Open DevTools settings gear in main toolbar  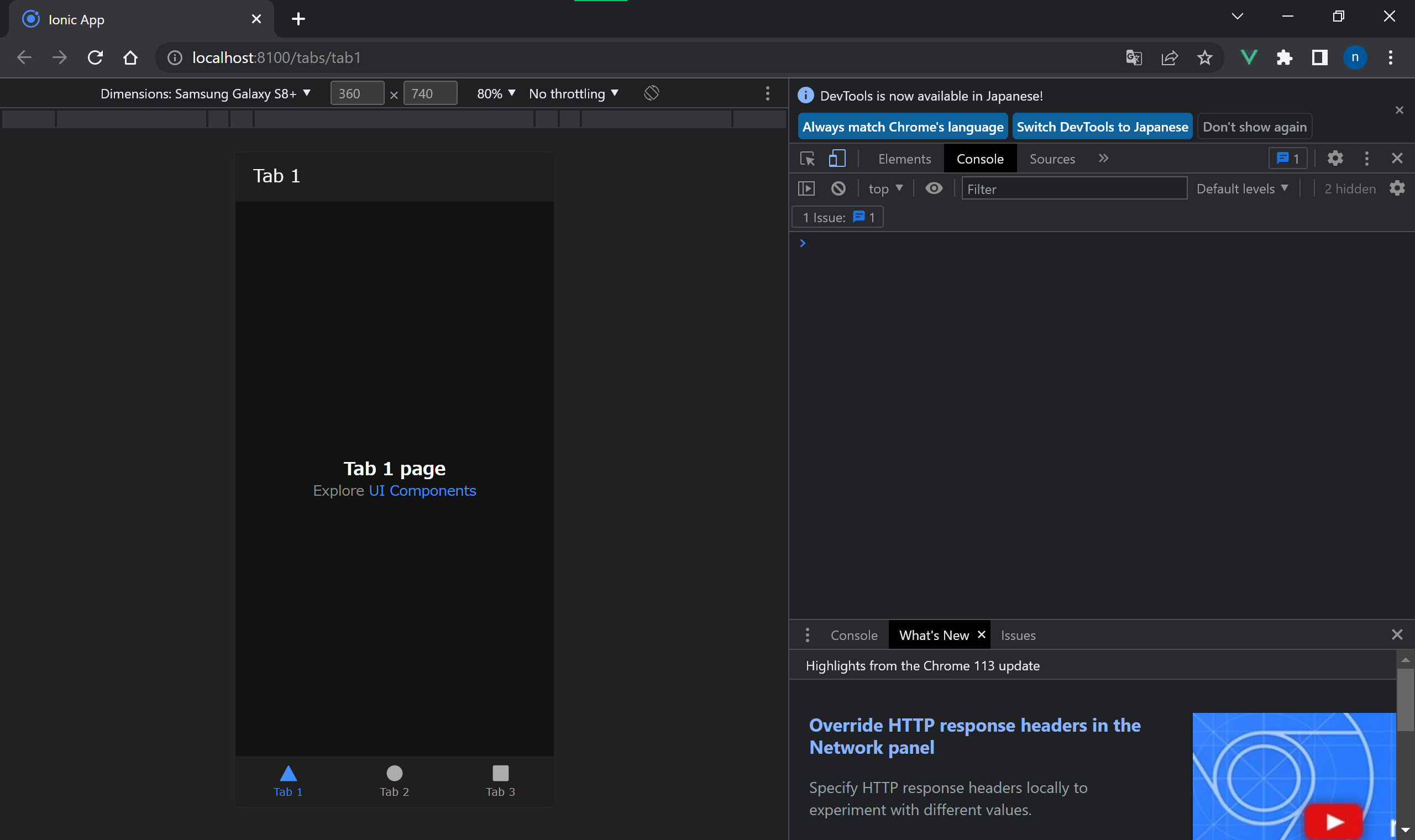coord(1335,159)
